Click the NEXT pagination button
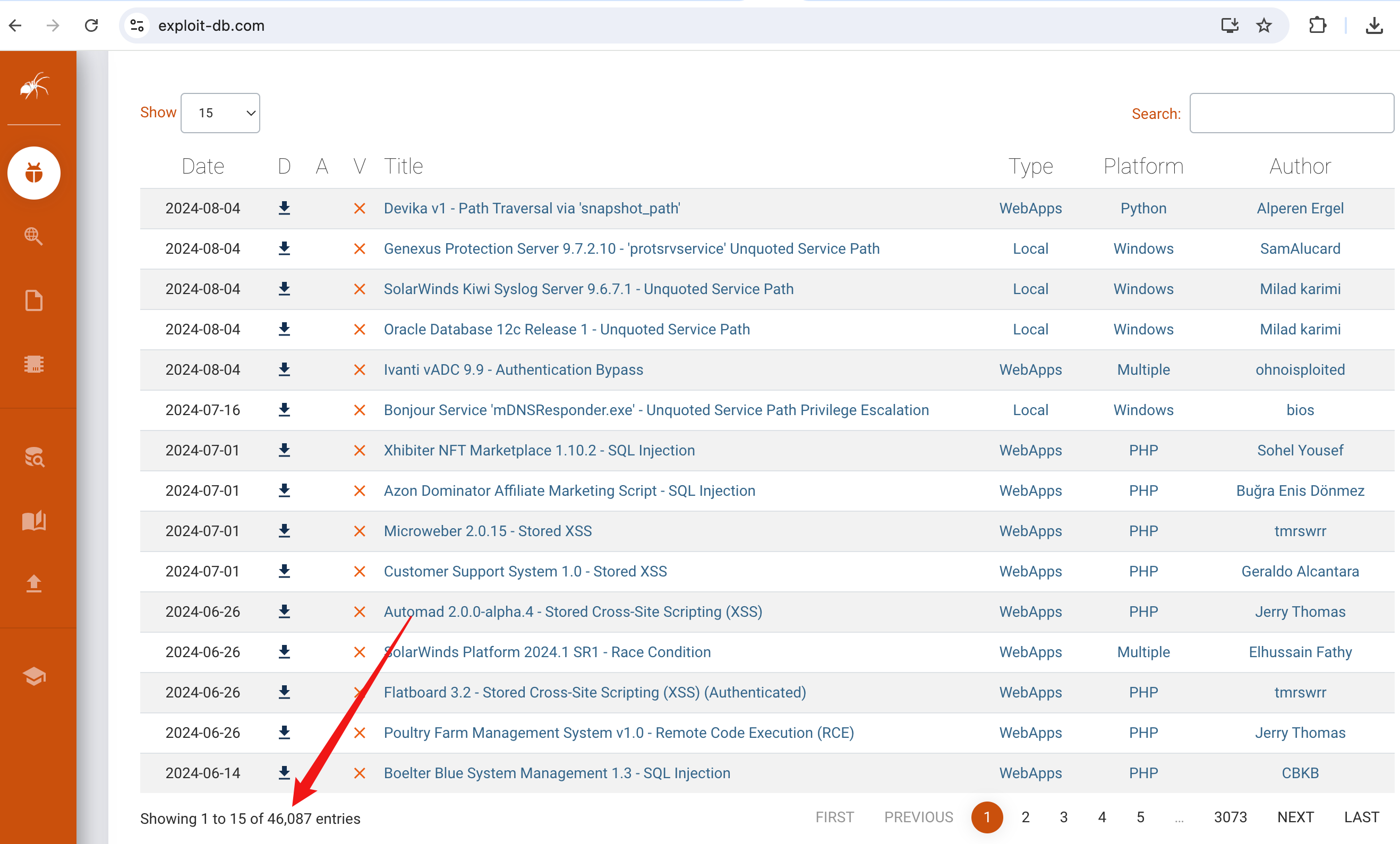The image size is (1400, 844). point(1295,817)
